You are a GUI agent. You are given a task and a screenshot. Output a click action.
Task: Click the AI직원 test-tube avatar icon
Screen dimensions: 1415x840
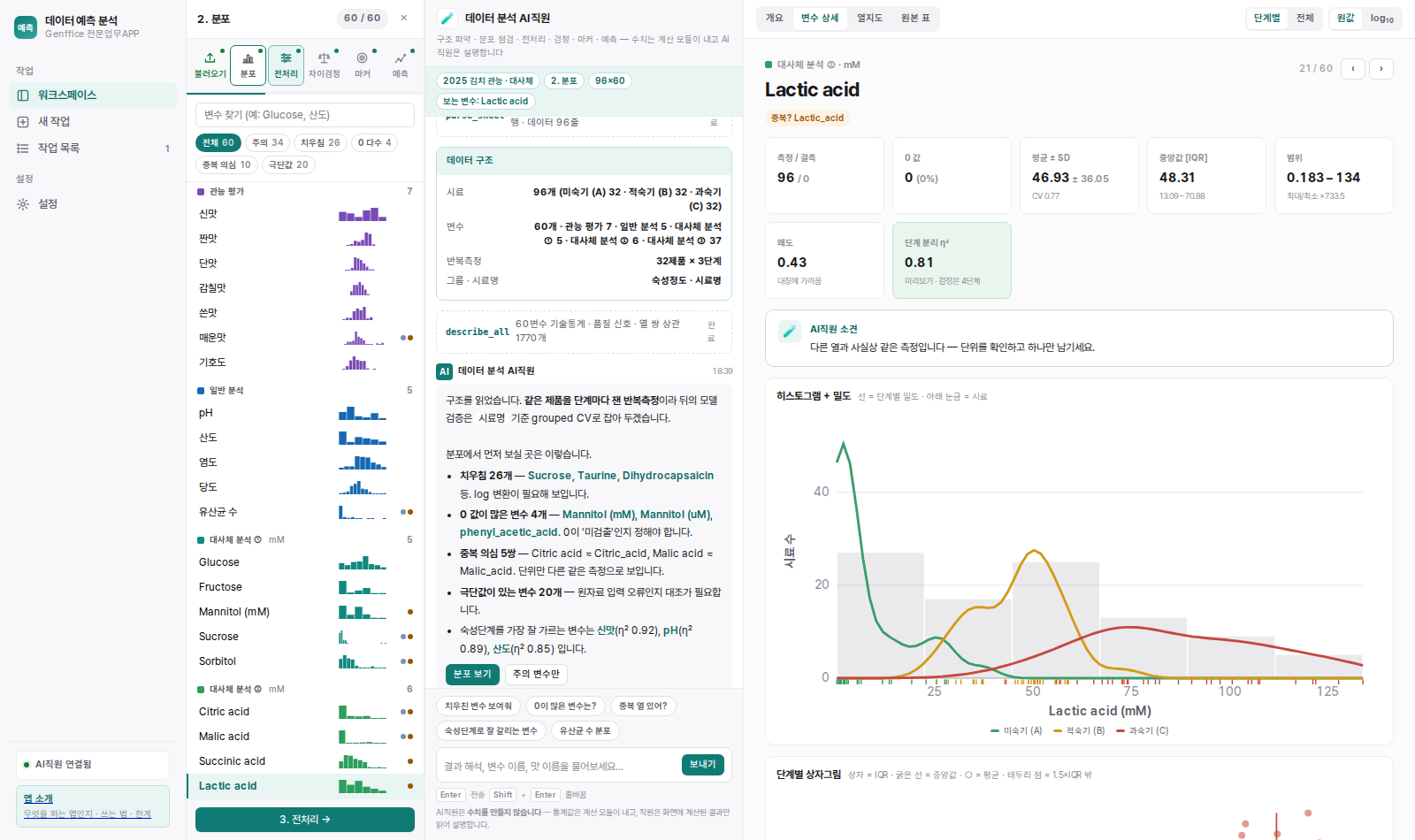point(447,18)
